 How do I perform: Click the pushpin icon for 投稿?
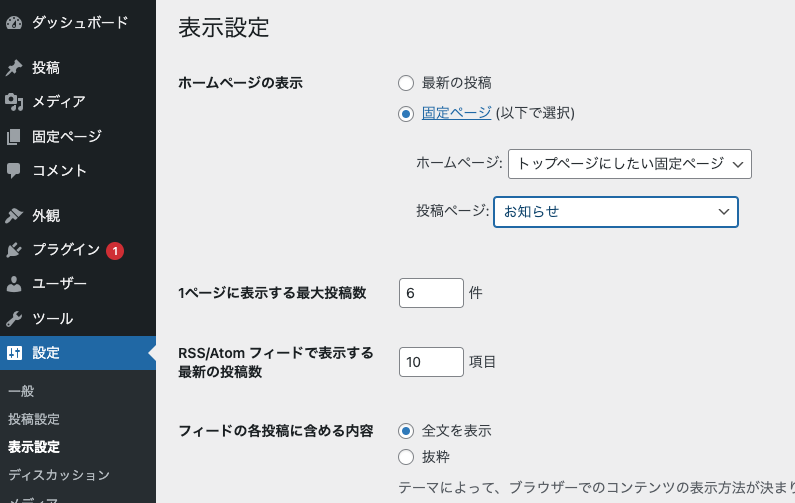14,68
